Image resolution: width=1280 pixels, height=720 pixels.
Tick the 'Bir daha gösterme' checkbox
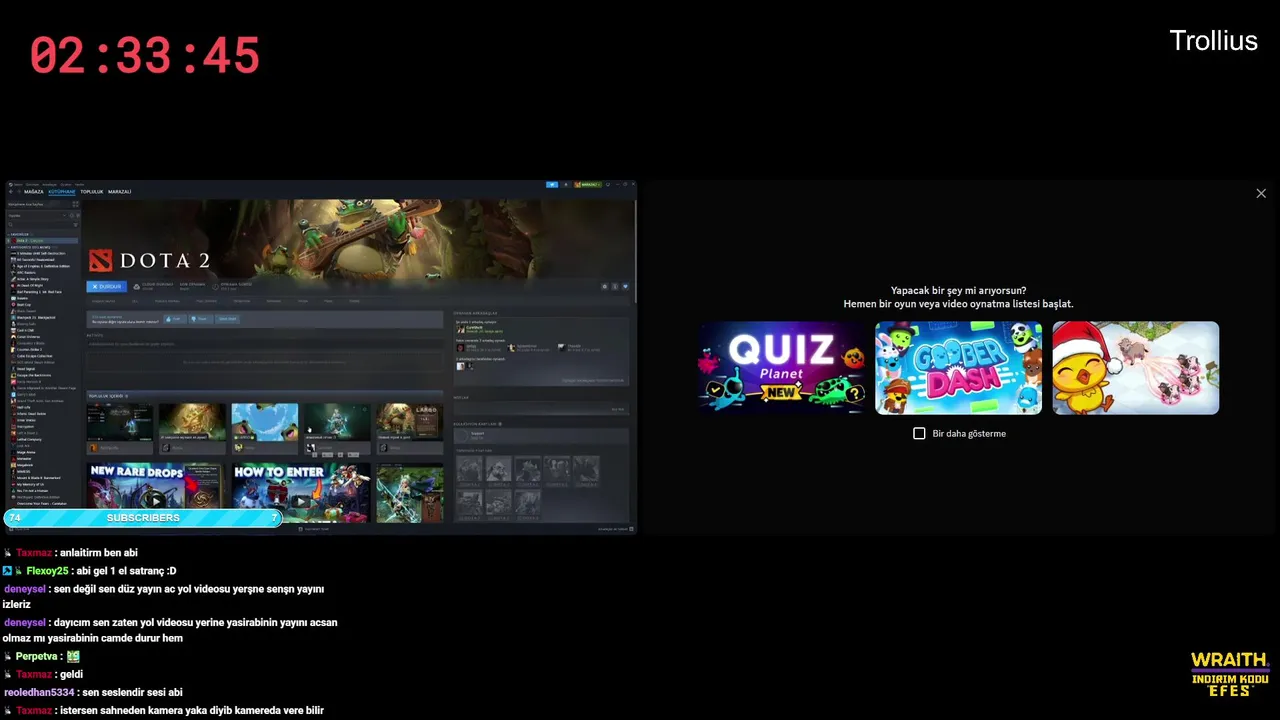[919, 433]
